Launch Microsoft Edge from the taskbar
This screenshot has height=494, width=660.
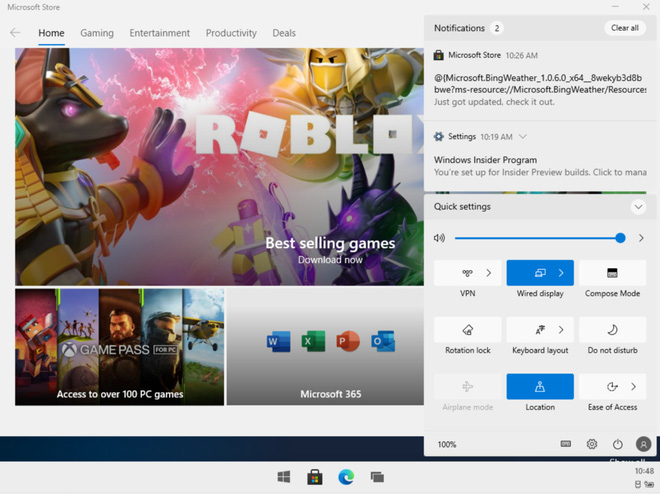click(346, 477)
